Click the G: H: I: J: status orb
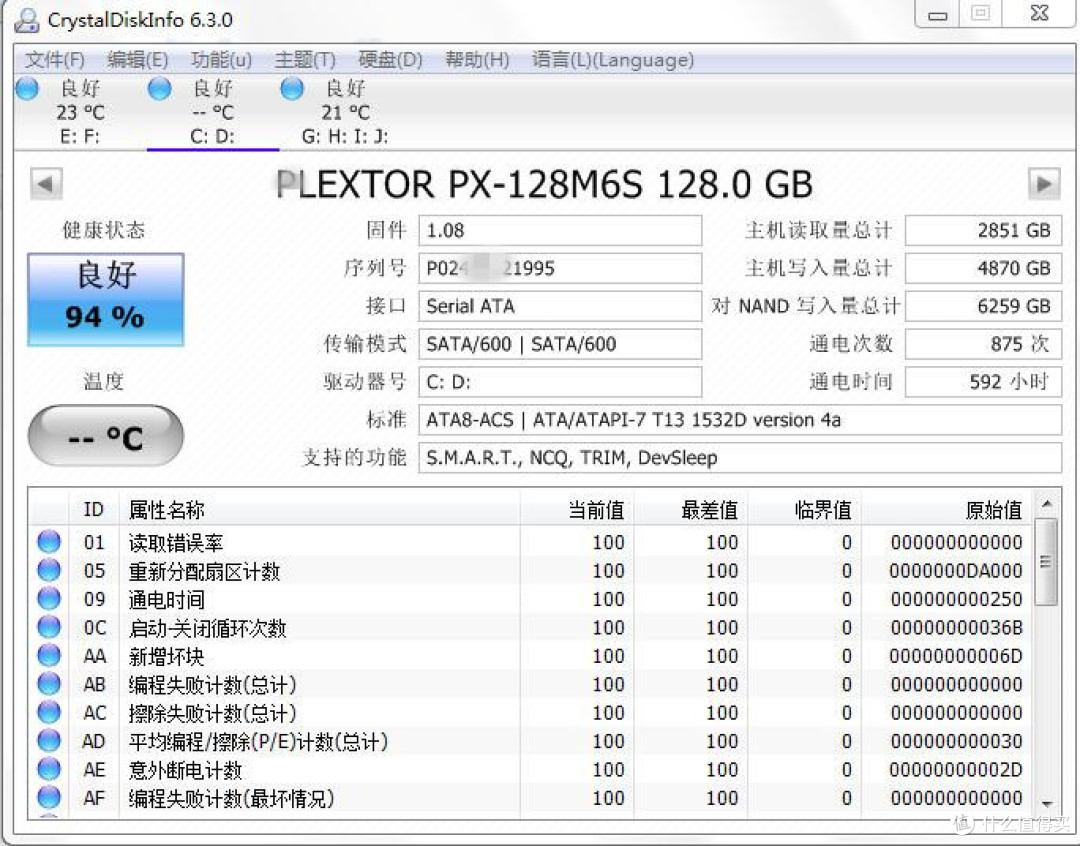The image size is (1080, 846). point(292,88)
